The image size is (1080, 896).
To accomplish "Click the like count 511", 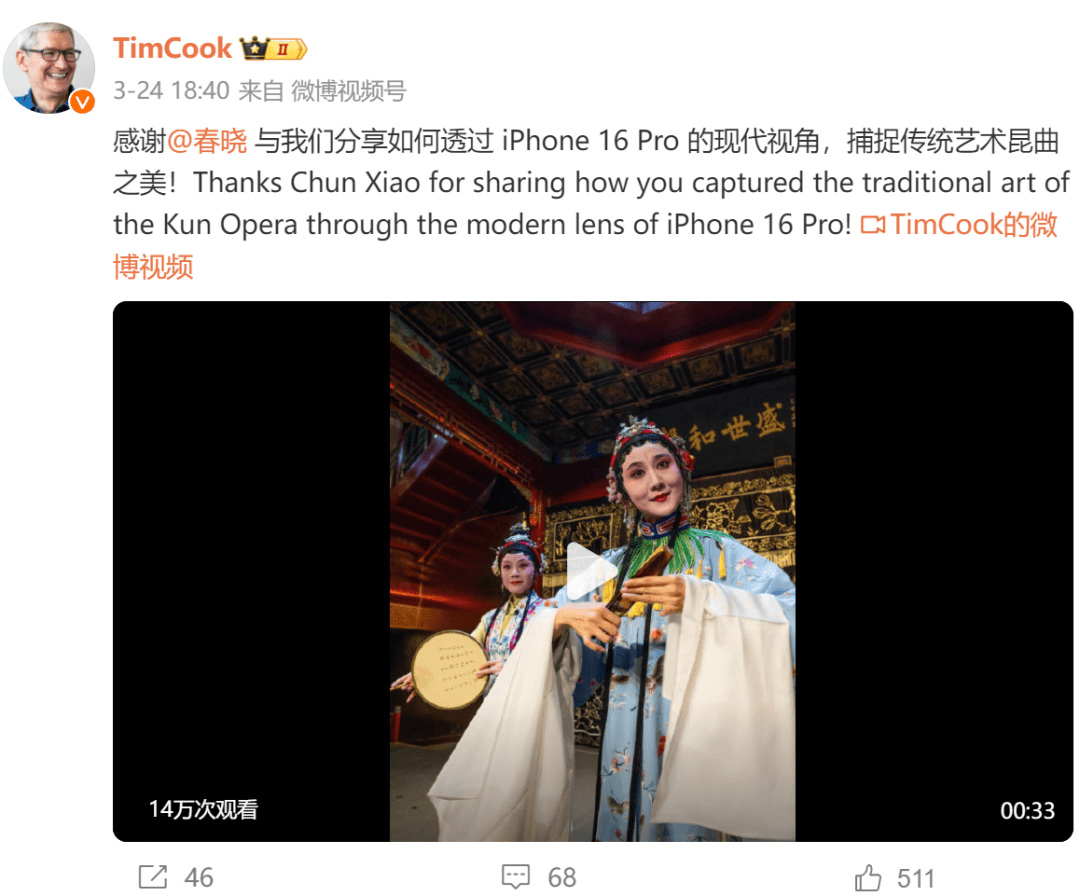I will 915,878.
